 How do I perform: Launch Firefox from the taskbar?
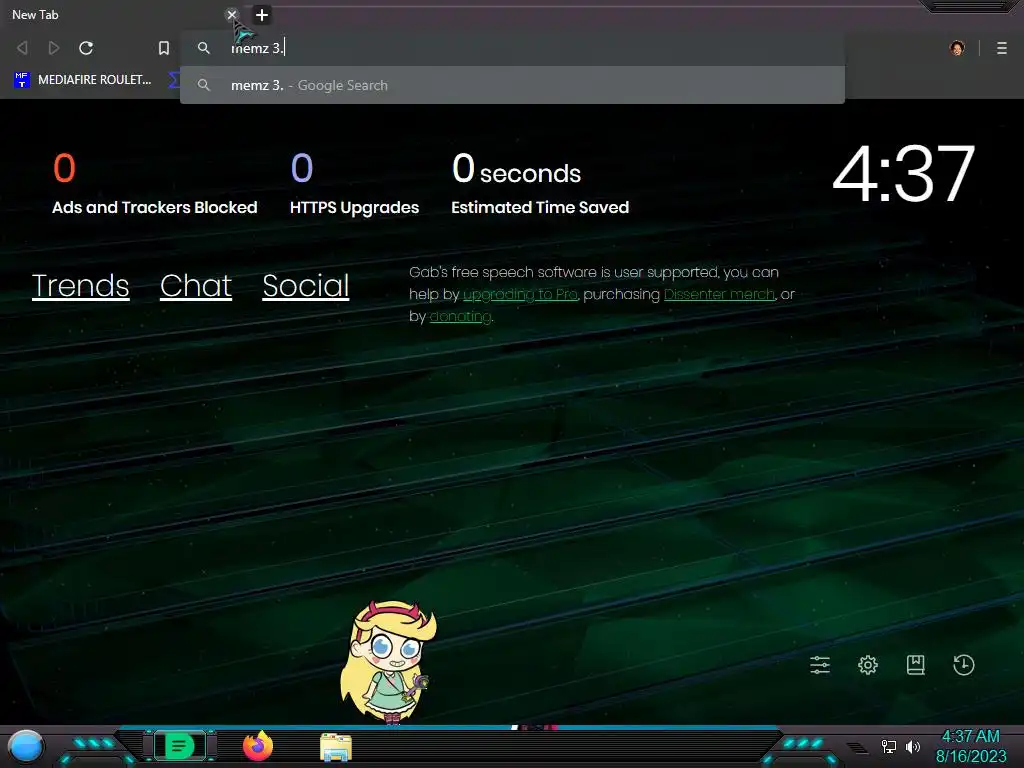[x=258, y=746]
